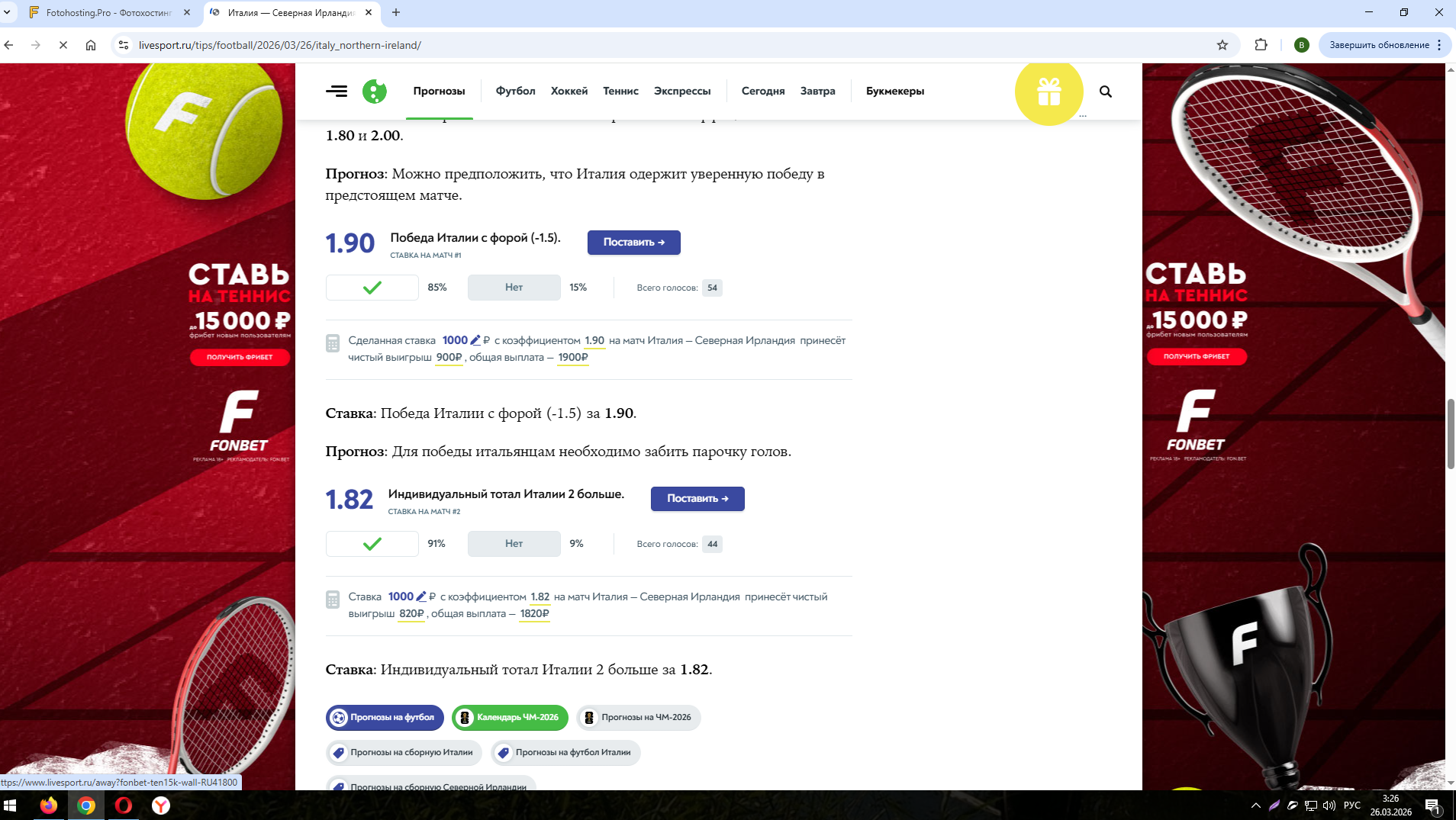Open the volume control in system tray
Image resolution: width=1456 pixels, height=820 pixels.
tap(1329, 806)
